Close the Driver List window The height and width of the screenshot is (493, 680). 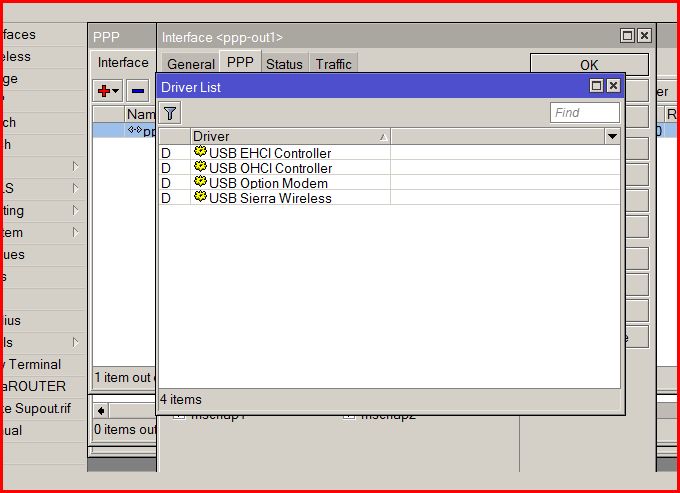[613, 85]
